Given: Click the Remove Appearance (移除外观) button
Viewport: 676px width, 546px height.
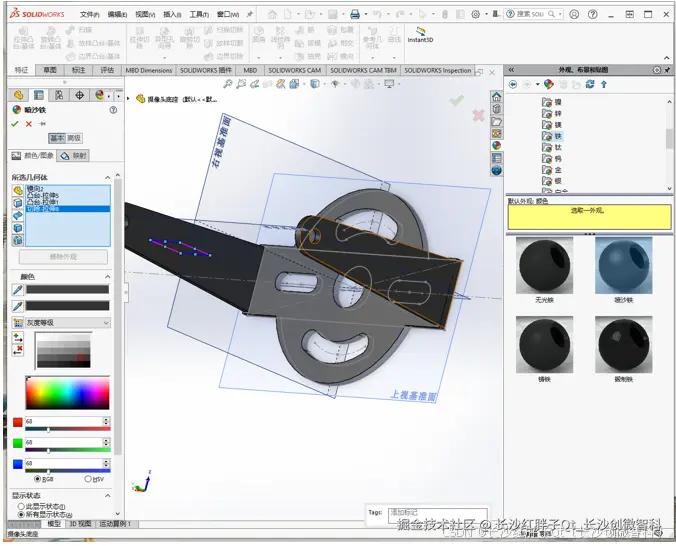Looking at the screenshot, I should point(63,257).
